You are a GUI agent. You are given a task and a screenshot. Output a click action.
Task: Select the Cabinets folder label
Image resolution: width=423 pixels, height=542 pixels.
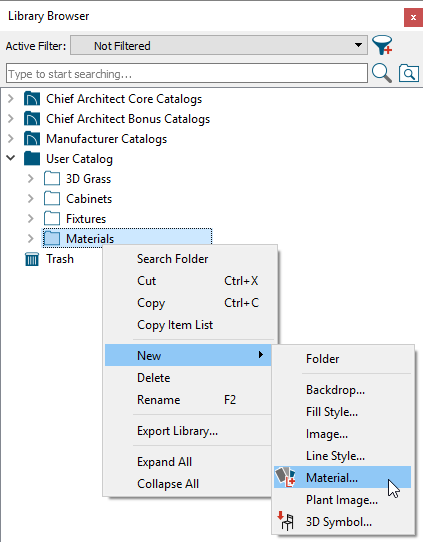(89, 199)
